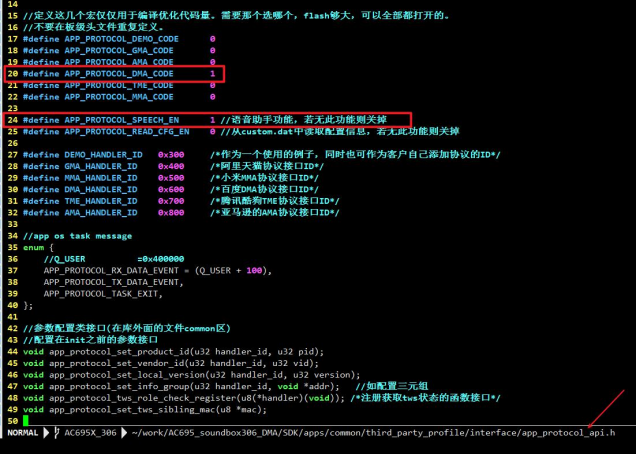The width and height of the screenshot is (636, 454).
Task: Click DEMO_HANDLER_ID macro name
Action: point(103,155)
